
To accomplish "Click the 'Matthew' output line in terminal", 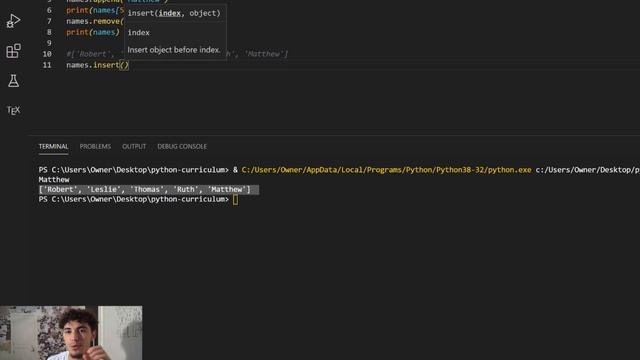I will [x=54, y=180].
